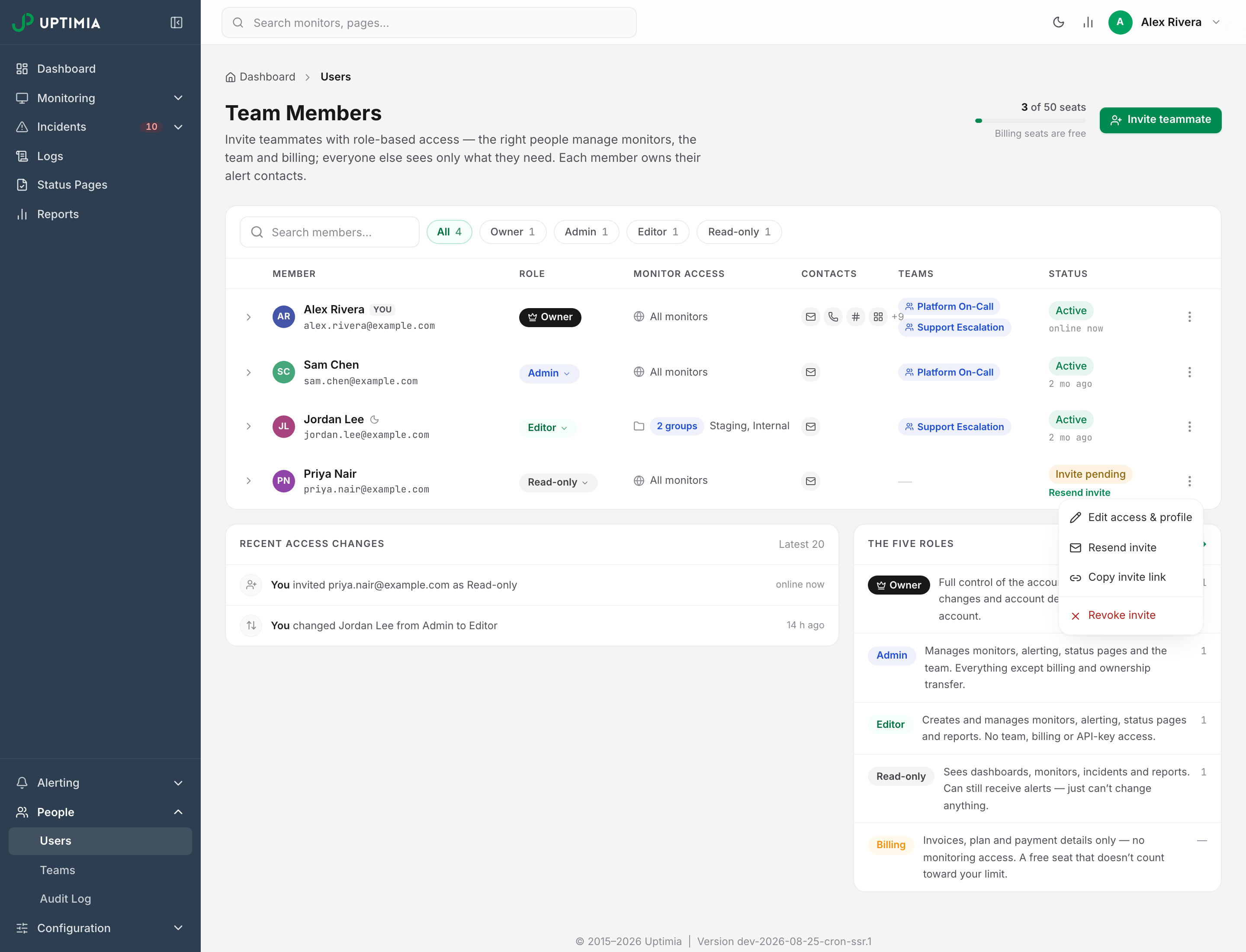Viewport: 1246px width, 952px height.
Task: Click Jordan Lee's email contact icon
Action: (811, 427)
